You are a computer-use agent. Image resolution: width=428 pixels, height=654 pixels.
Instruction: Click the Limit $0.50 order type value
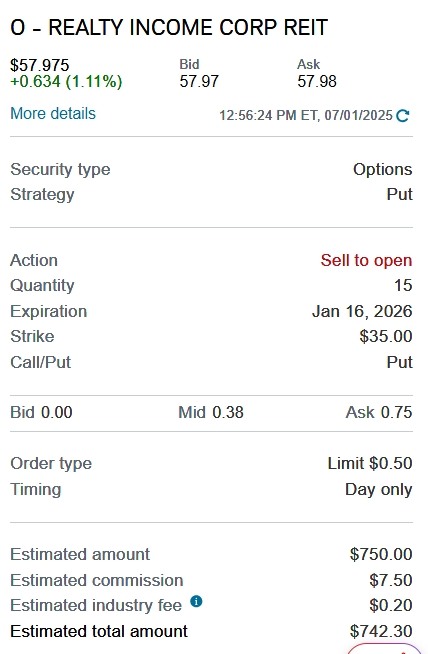[x=370, y=463]
